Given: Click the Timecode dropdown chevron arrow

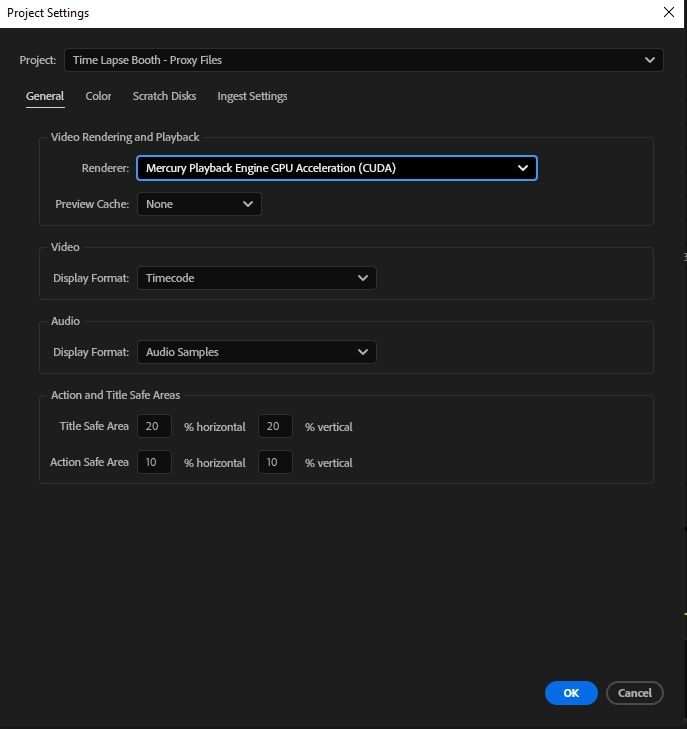Looking at the screenshot, I should tap(363, 278).
